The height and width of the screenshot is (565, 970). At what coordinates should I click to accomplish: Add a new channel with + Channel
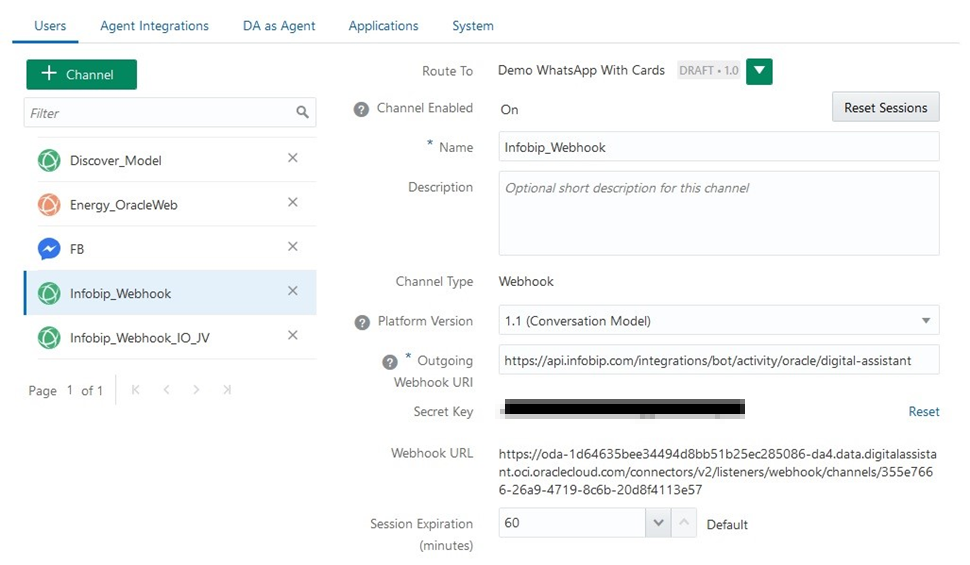click(81, 75)
